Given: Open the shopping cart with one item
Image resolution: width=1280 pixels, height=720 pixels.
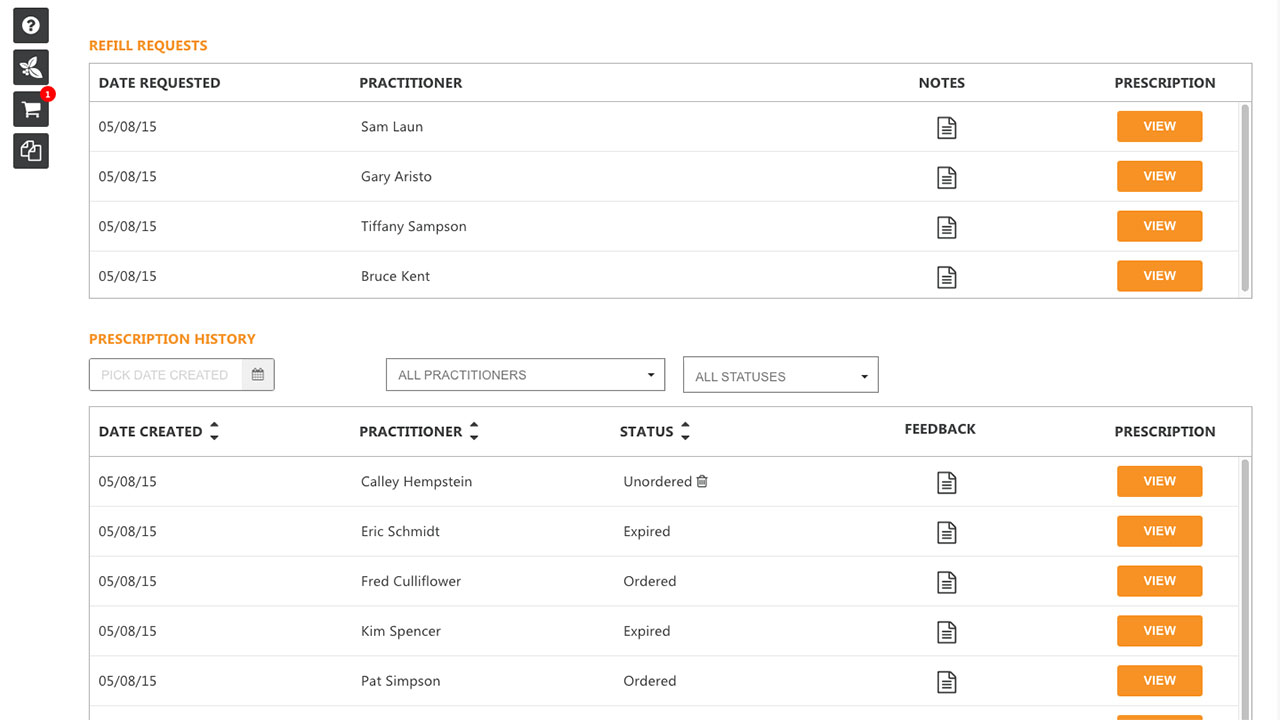Looking at the screenshot, I should 31,109.
